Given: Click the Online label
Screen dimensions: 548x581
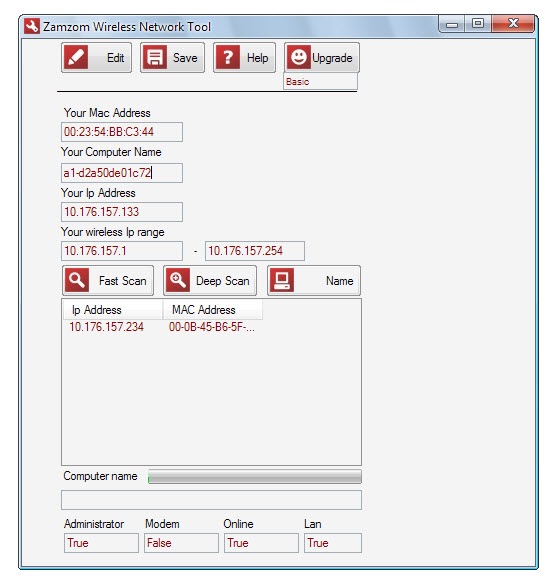Looking at the screenshot, I should point(238,524).
